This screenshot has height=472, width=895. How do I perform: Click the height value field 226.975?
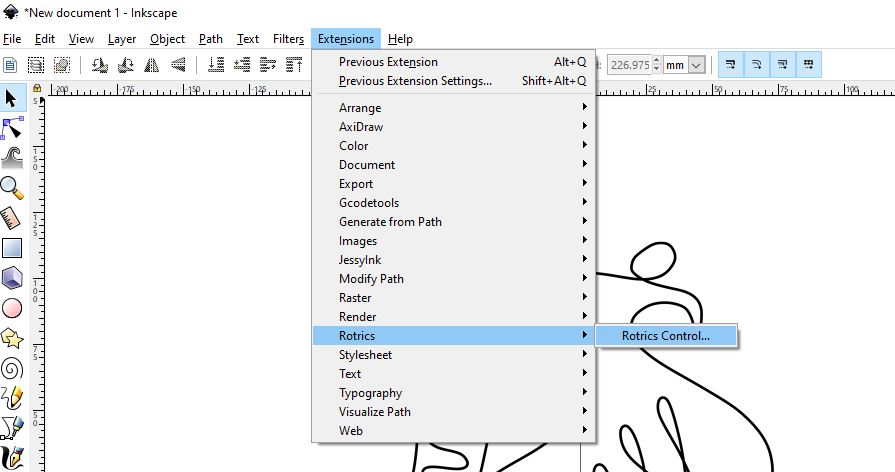click(629, 65)
